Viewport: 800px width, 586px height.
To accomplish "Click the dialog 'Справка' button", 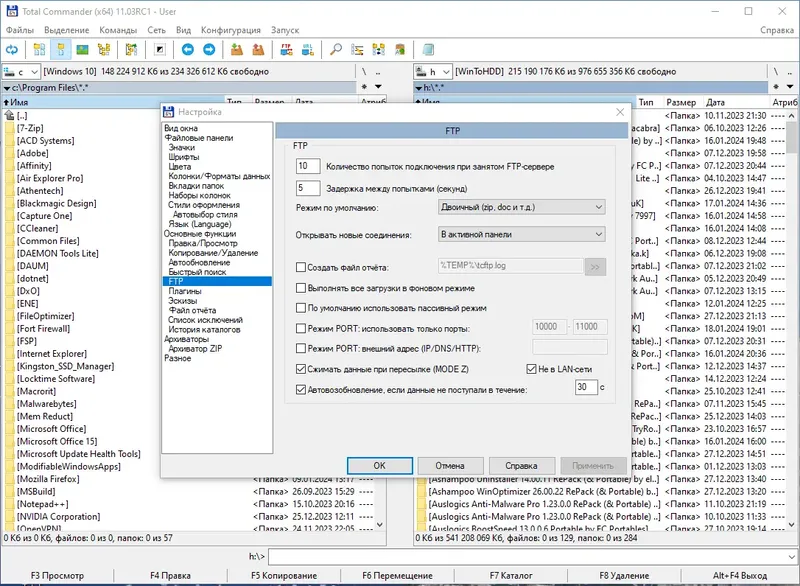I will [521, 466].
